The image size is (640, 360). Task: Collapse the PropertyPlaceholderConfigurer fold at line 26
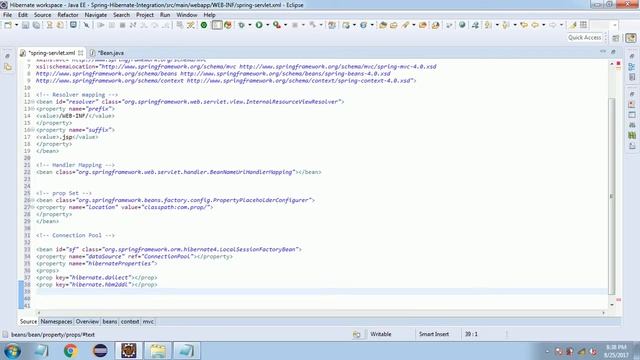33,200
